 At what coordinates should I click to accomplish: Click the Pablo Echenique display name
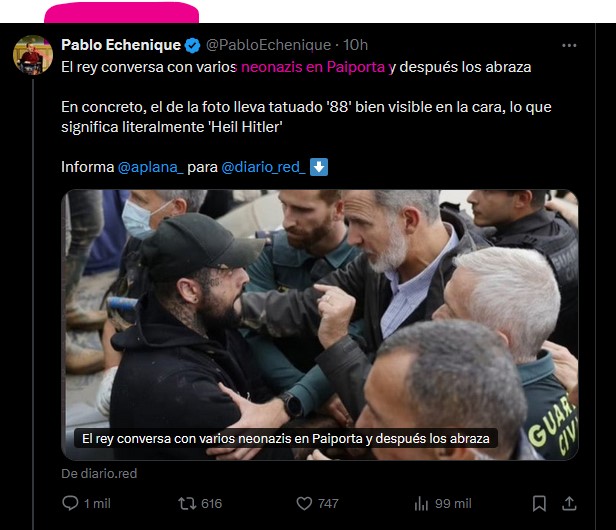coord(121,45)
